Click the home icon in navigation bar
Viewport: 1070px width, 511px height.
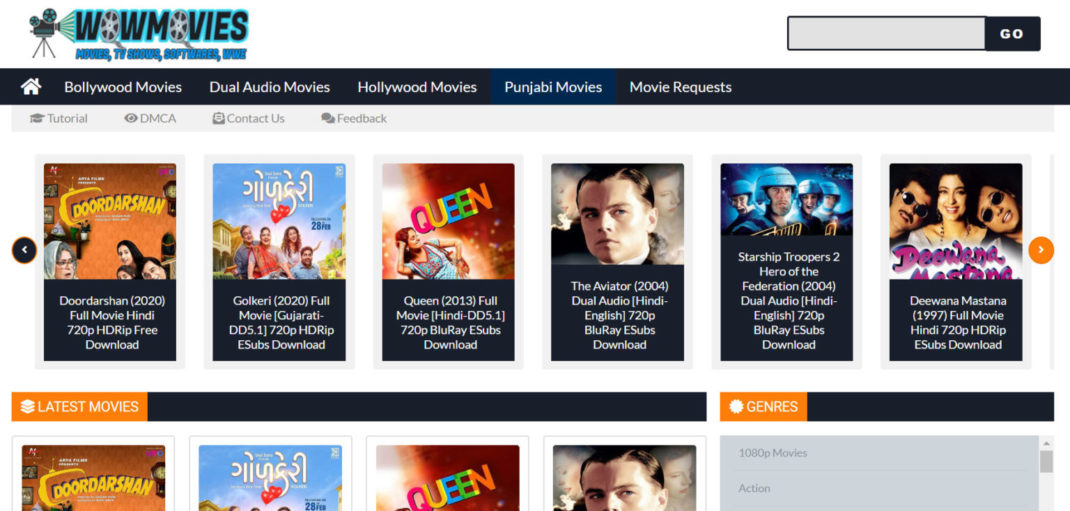(31, 87)
